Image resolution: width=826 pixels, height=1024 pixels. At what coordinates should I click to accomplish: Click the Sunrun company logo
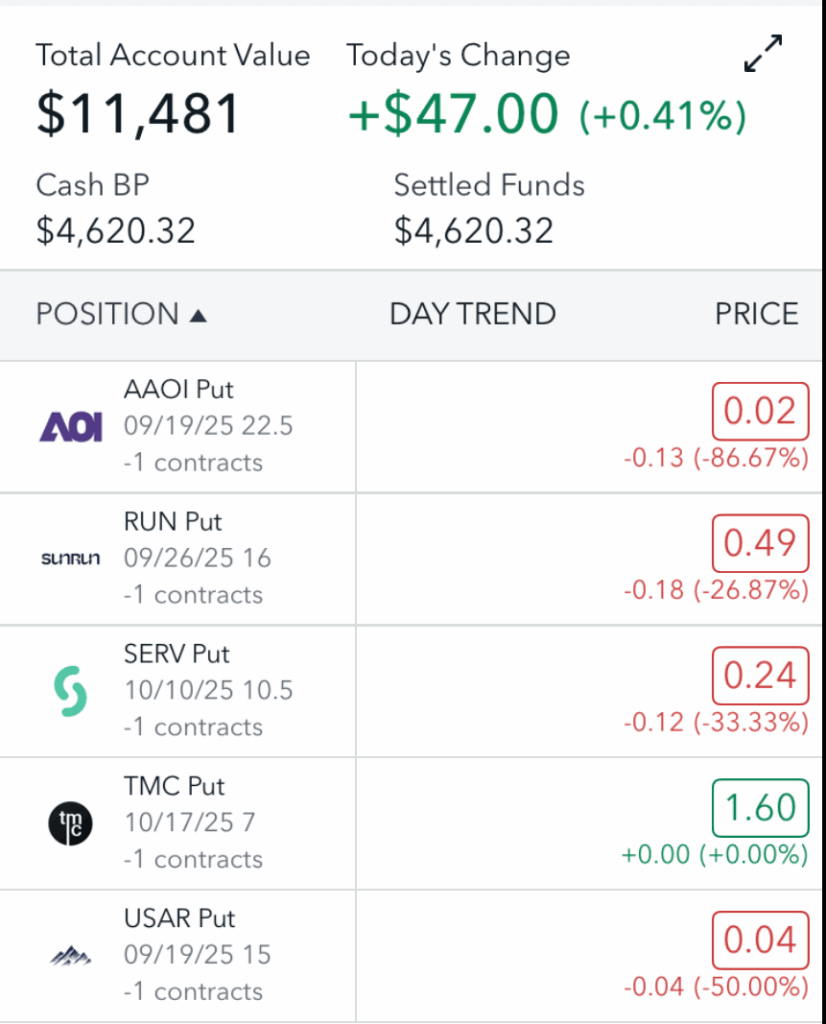(x=70, y=559)
